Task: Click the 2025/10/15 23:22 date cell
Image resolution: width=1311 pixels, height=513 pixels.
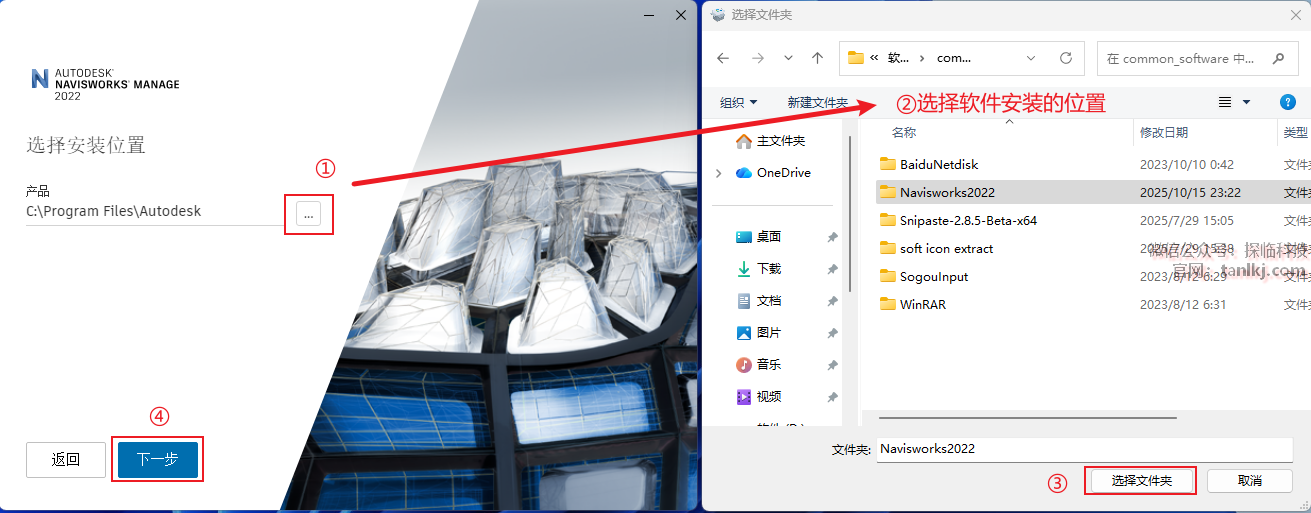Action: [1190, 192]
